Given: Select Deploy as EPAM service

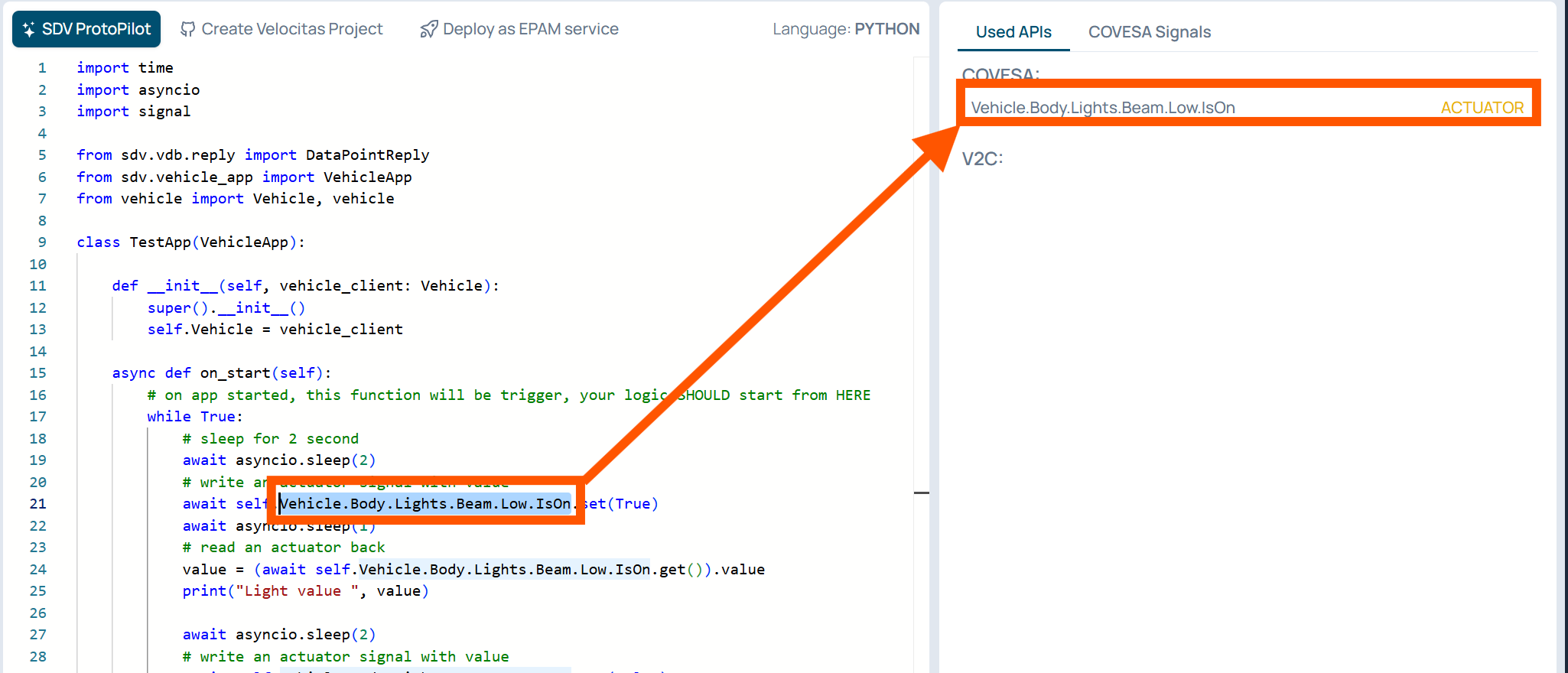Looking at the screenshot, I should (x=519, y=29).
